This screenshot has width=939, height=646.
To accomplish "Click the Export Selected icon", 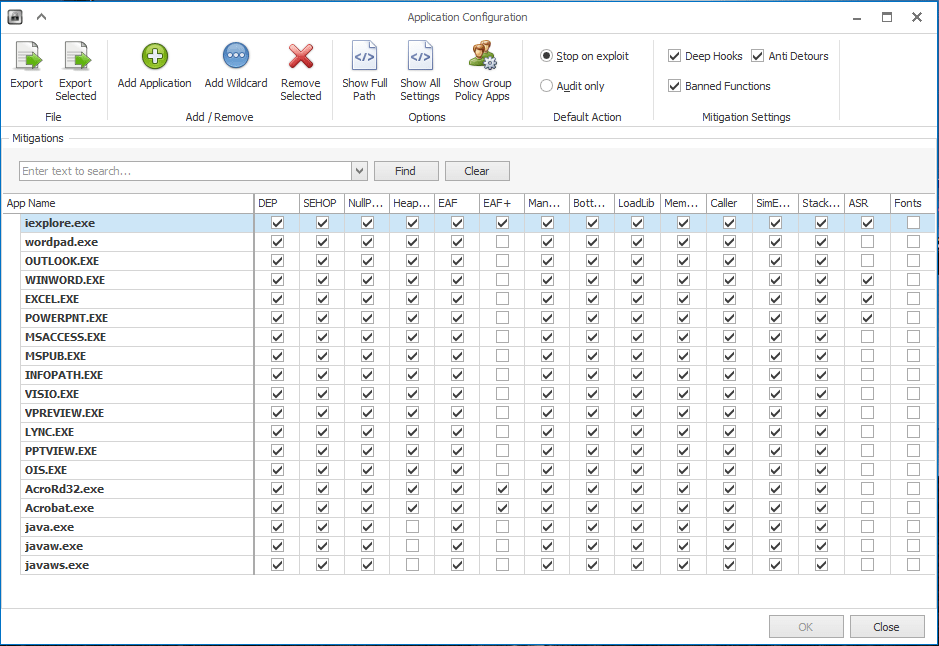I will (x=76, y=57).
